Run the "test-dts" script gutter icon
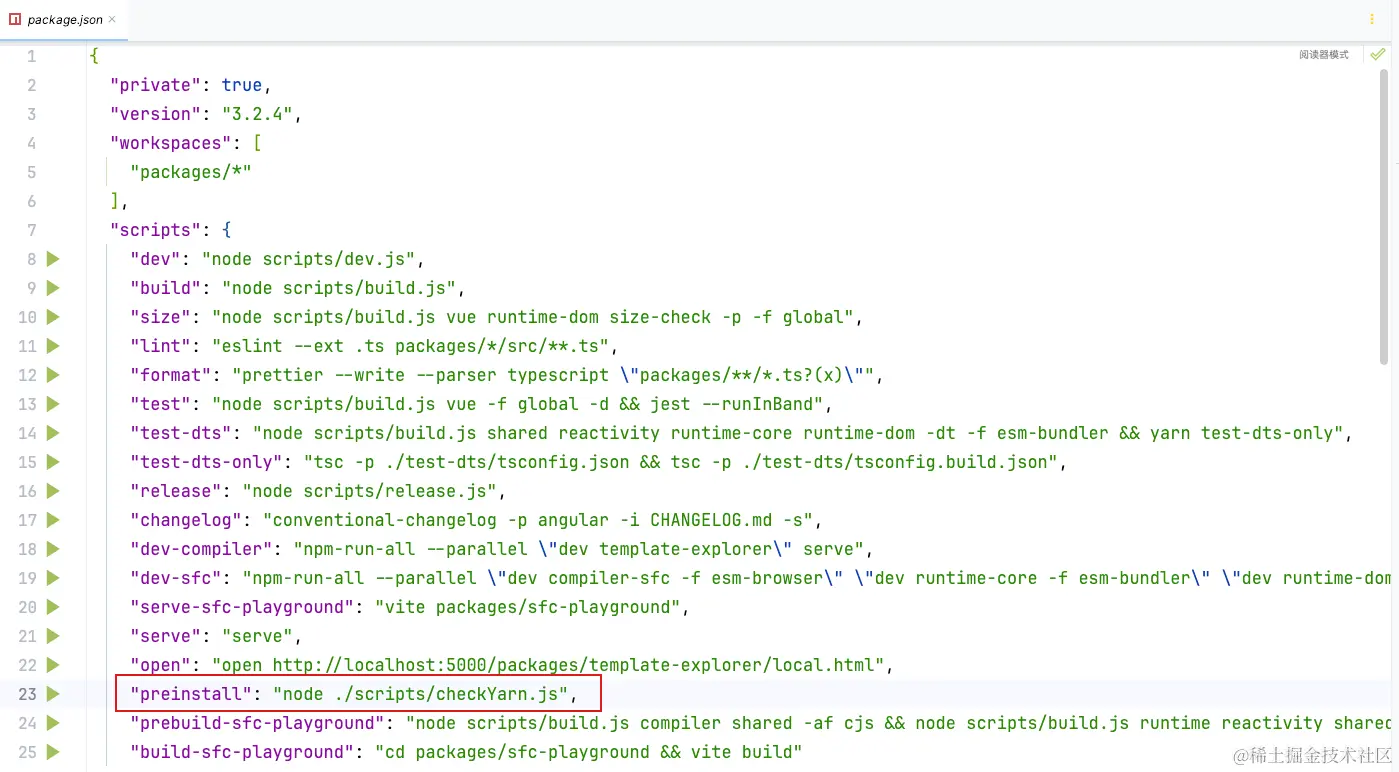 click(x=53, y=433)
